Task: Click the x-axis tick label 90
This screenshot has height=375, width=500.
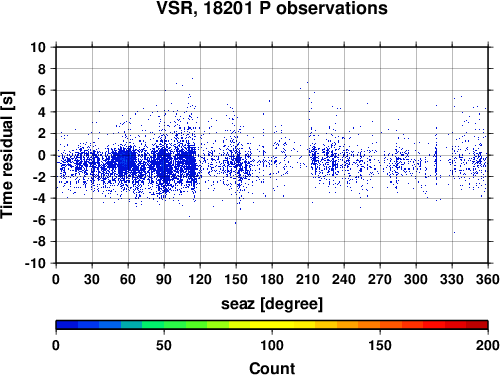Action: click(x=164, y=279)
